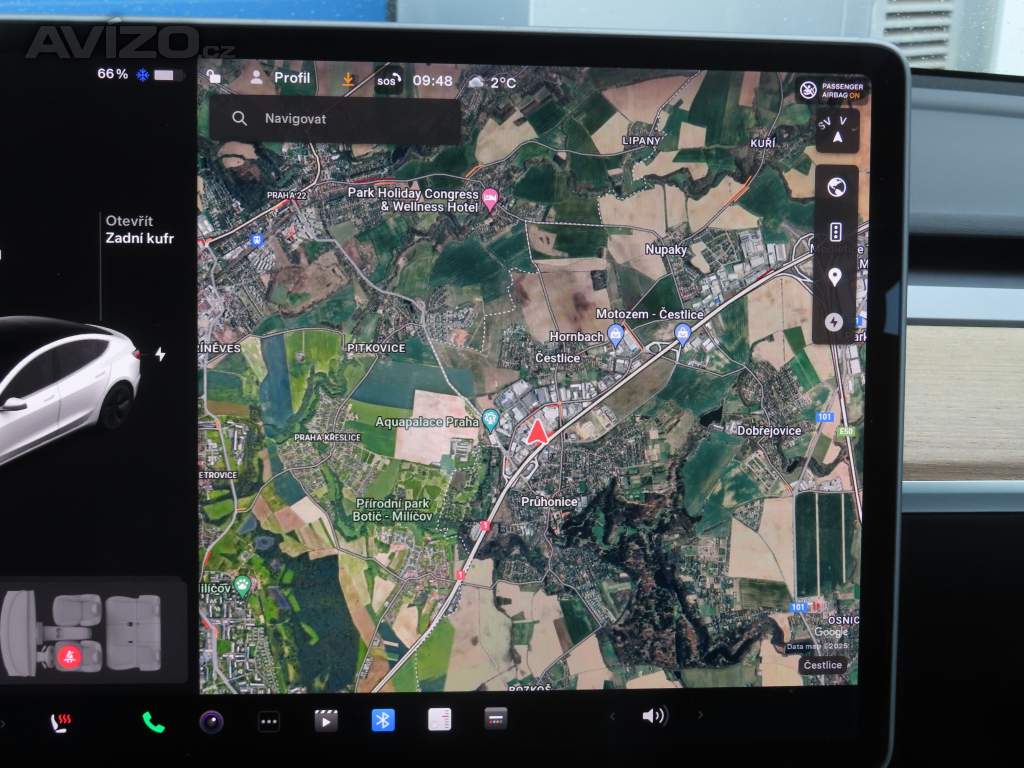Tap the speaker volume icon

pyautogui.click(x=654, y=716)
